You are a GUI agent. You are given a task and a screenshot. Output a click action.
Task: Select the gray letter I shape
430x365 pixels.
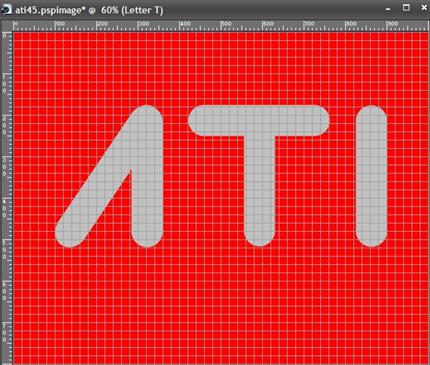click(371, 176)
